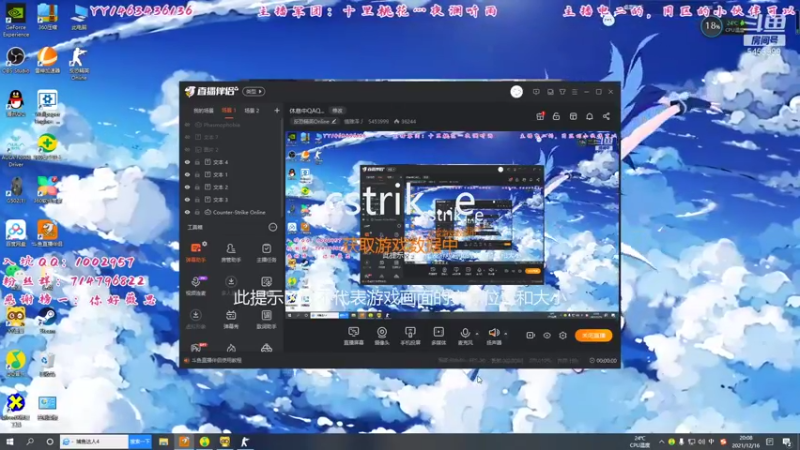Image resolution: width=800 pixels, height=450 pixels.
Task: Open the message icon in title bar
Action: 536,92
